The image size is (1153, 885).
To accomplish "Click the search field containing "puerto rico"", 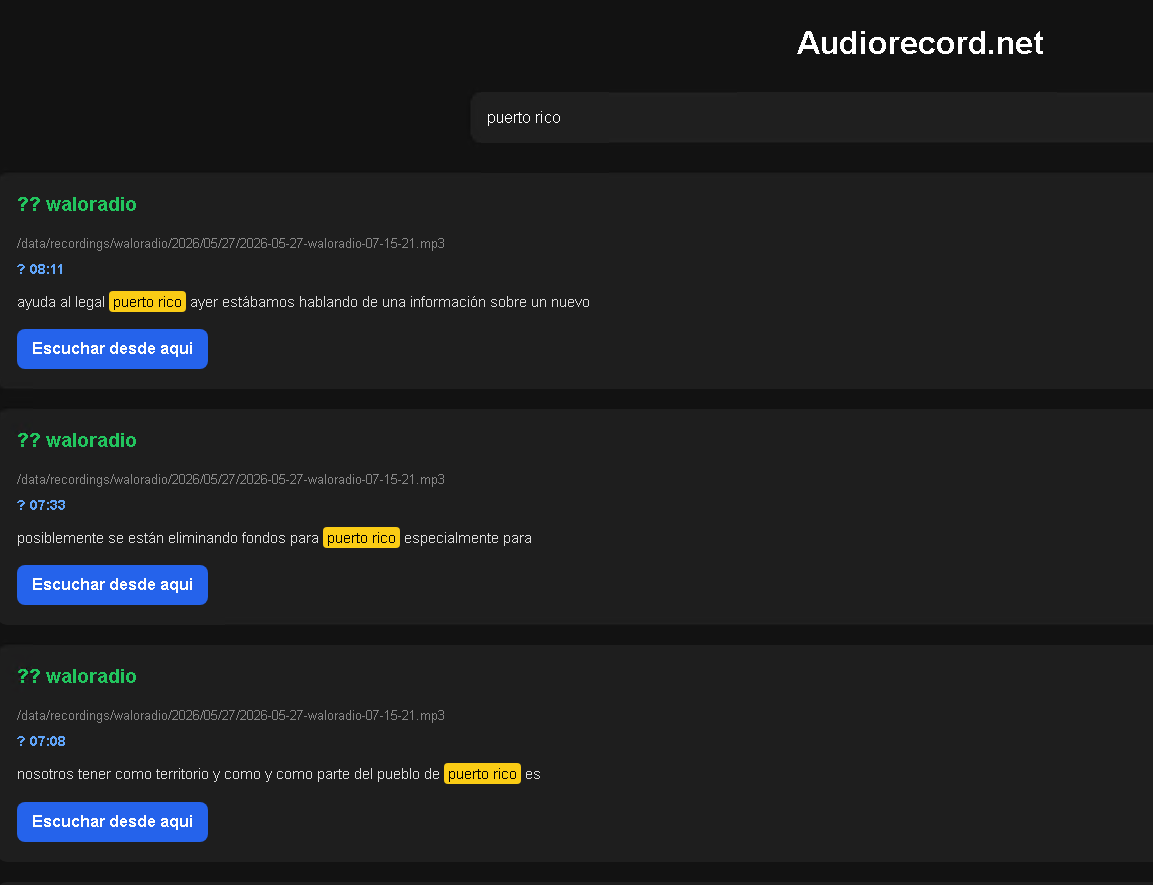I will point(812,118).
